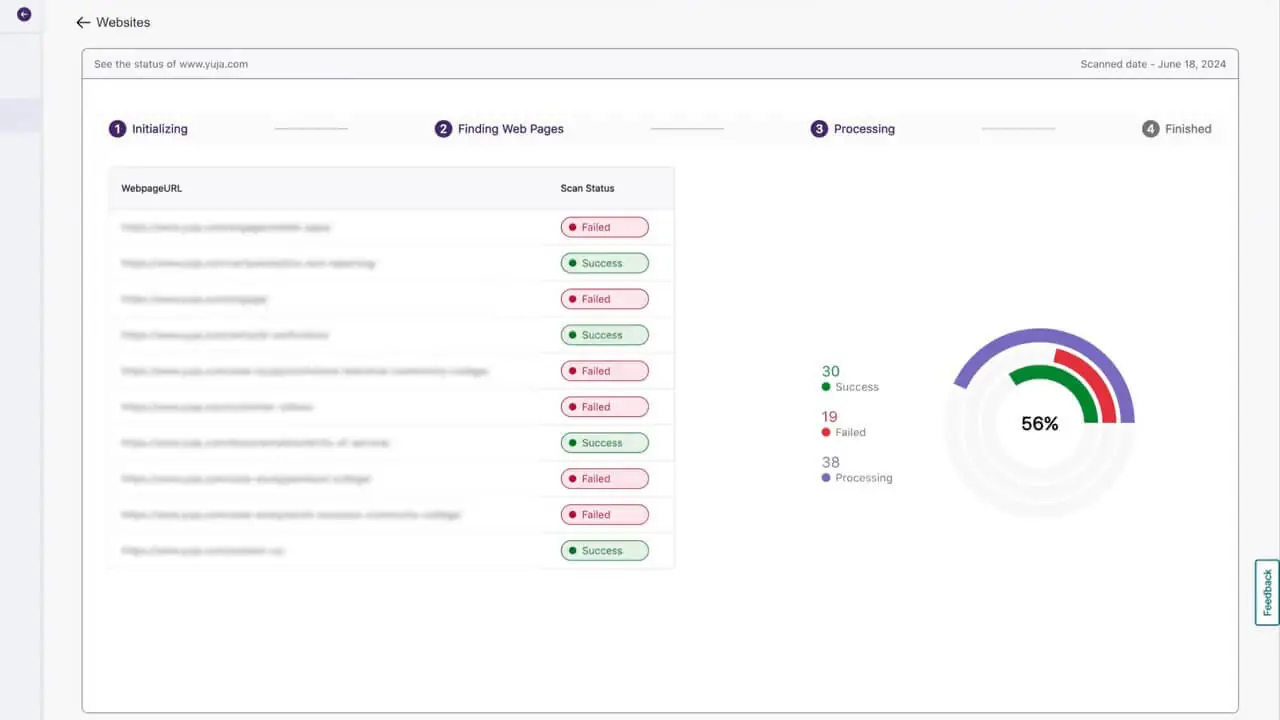Open the Feedback side tab
Viewport: 1280px width, 720px height.
pyautogui.click(x=1267, y=592)
